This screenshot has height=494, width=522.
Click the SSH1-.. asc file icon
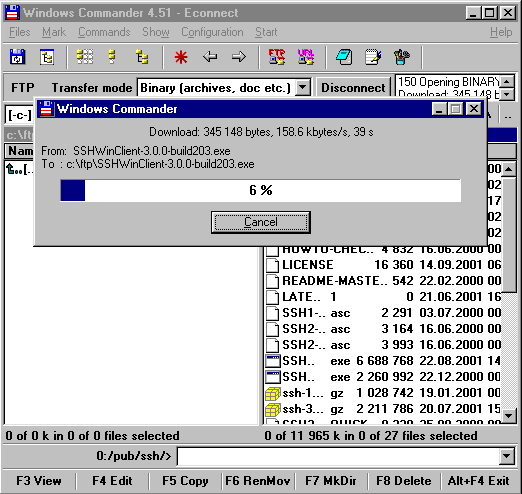[272, 313]
